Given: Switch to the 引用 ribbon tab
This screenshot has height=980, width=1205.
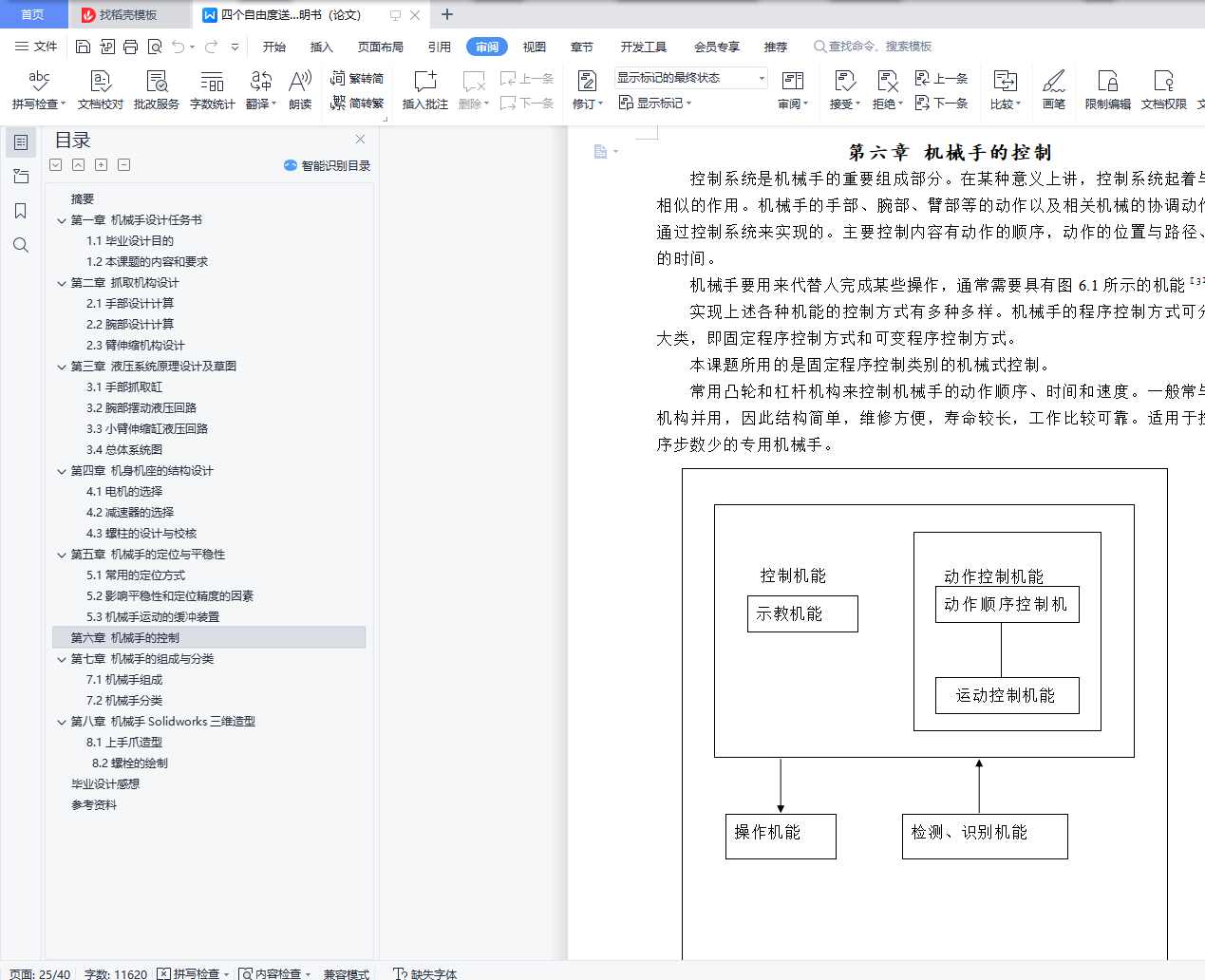Looking at the screenshot, I should pyautogui.click(x=440, y=47).
